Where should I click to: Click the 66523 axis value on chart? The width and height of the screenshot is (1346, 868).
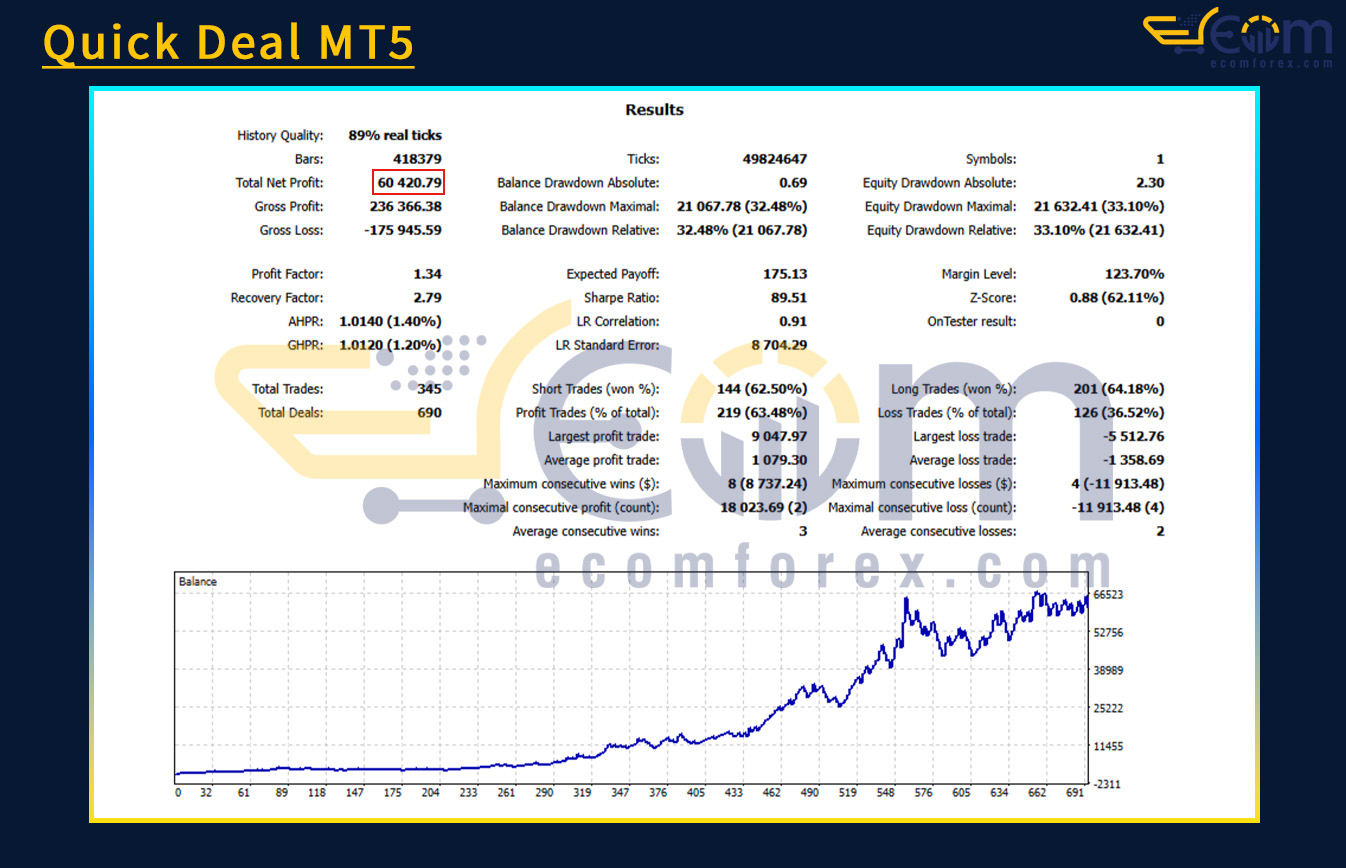pos(1108,595)
